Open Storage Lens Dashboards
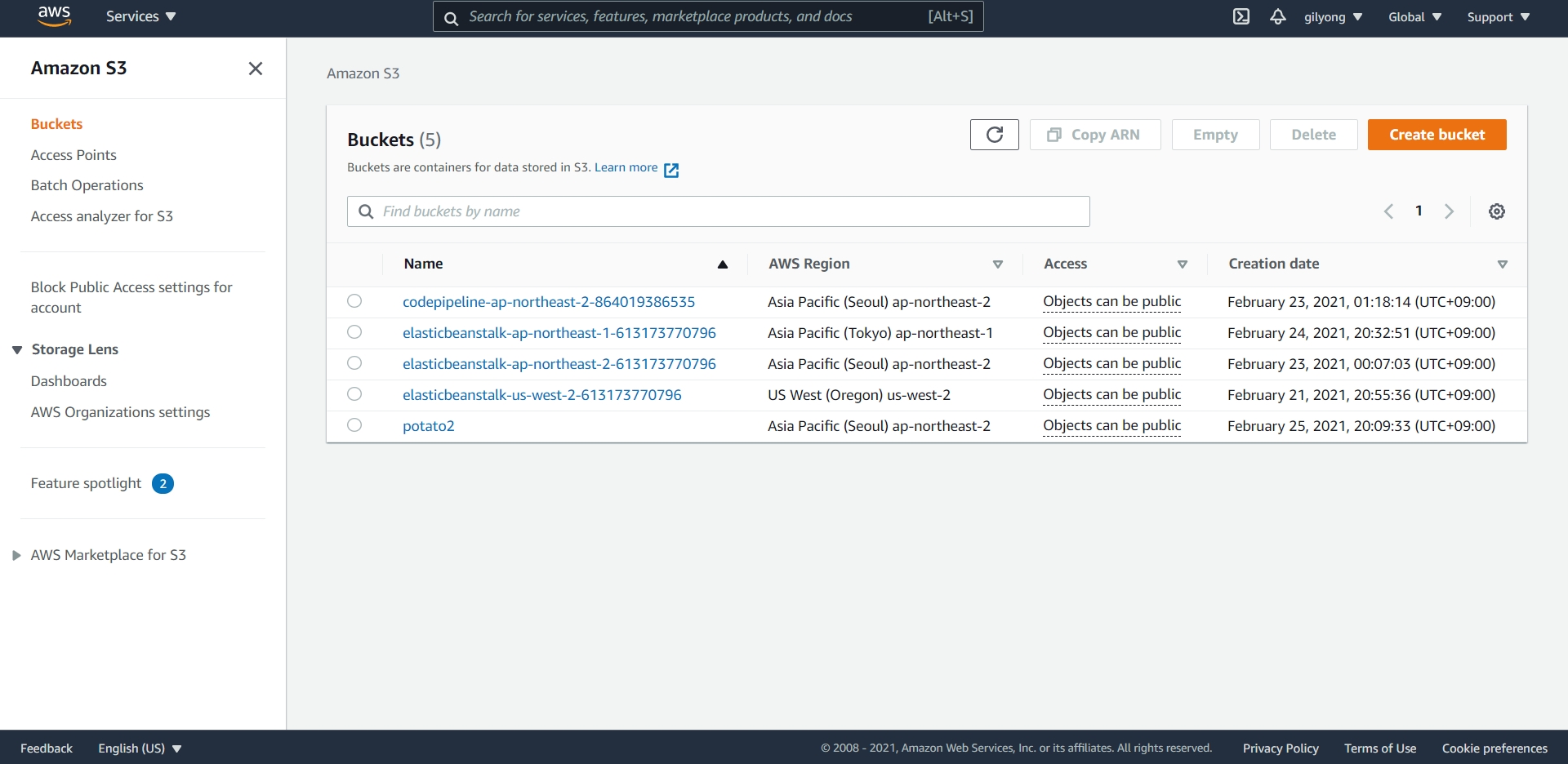 coord(69,381)
